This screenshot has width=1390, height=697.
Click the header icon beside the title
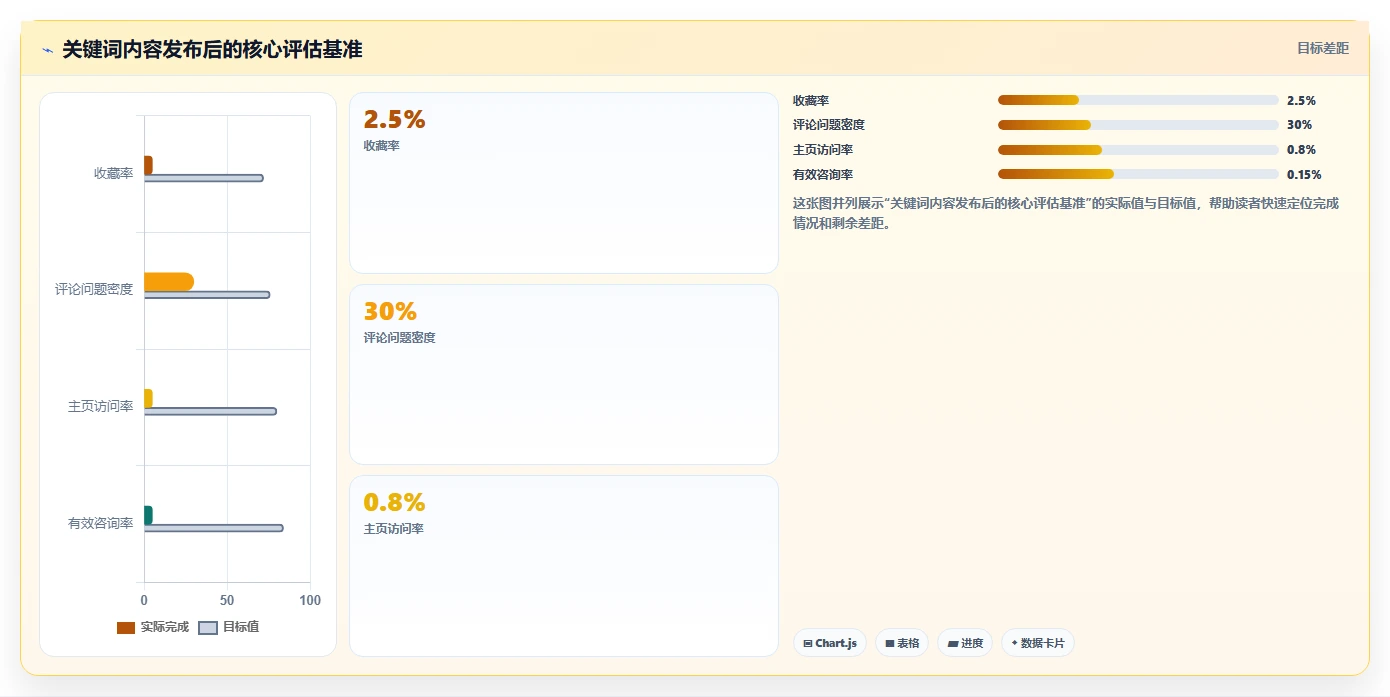(x=47, y=49)
